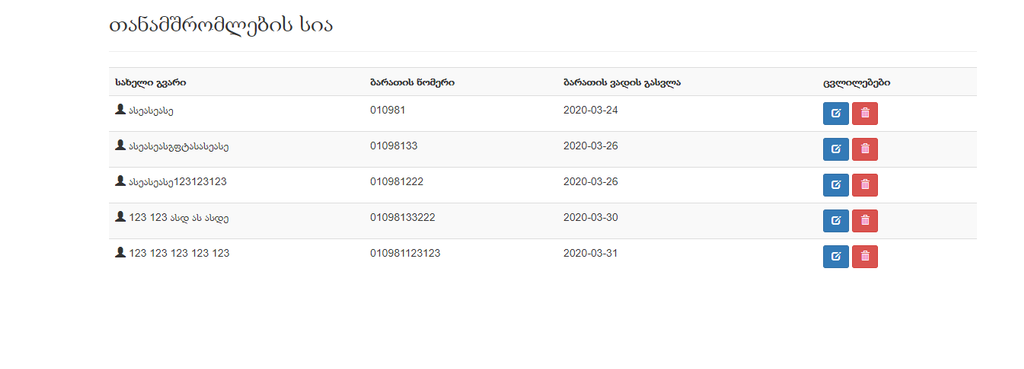Click the ცვლილებები column header
The height and width of the screenshot is (369, 1024).
tap(856, 83)
